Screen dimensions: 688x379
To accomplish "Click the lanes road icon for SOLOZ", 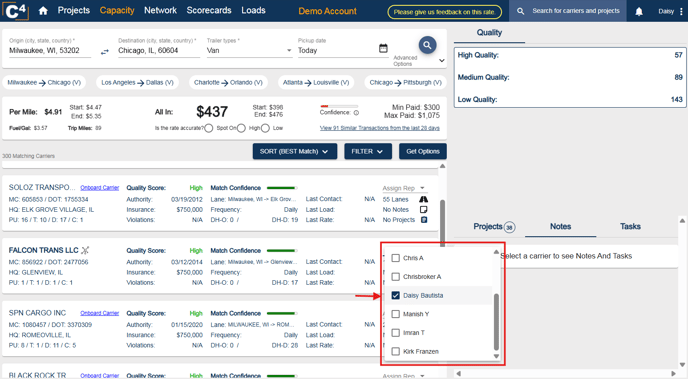I will point(423,199).
